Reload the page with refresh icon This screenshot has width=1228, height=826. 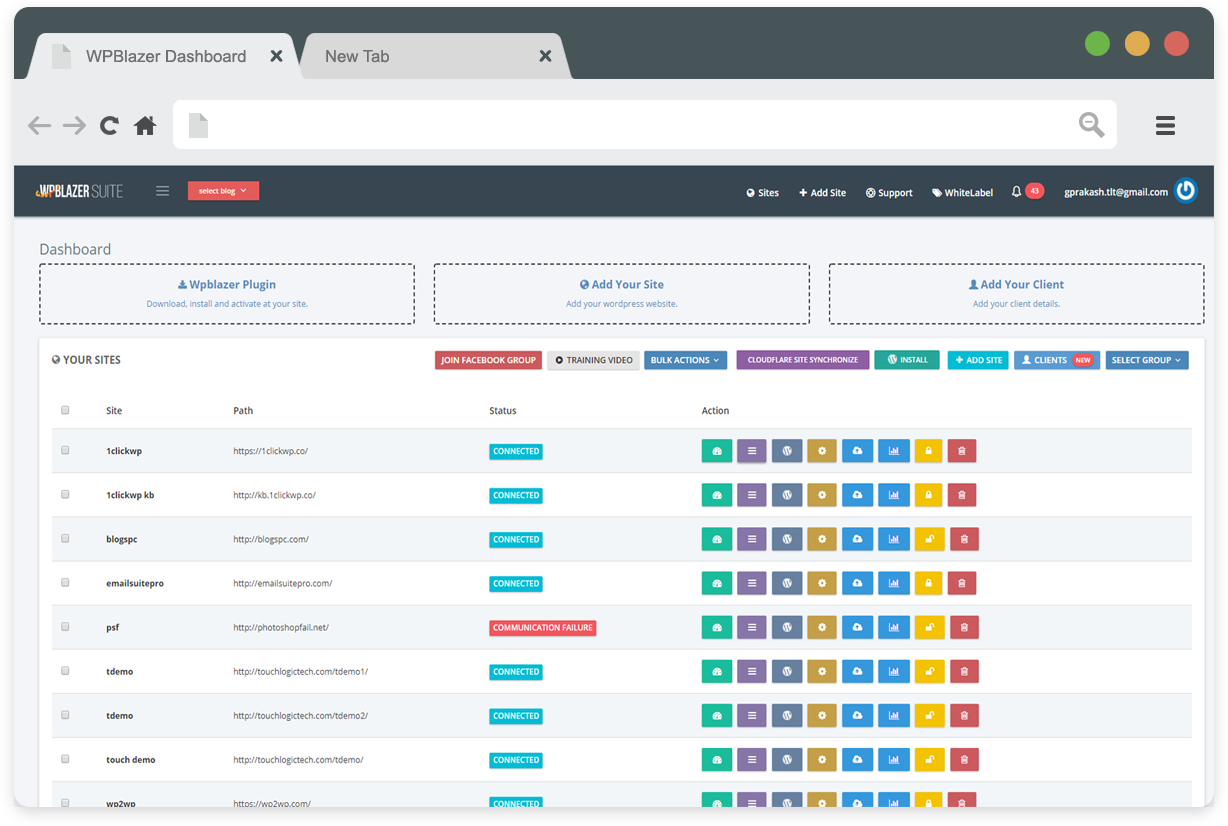click(109, 125)
